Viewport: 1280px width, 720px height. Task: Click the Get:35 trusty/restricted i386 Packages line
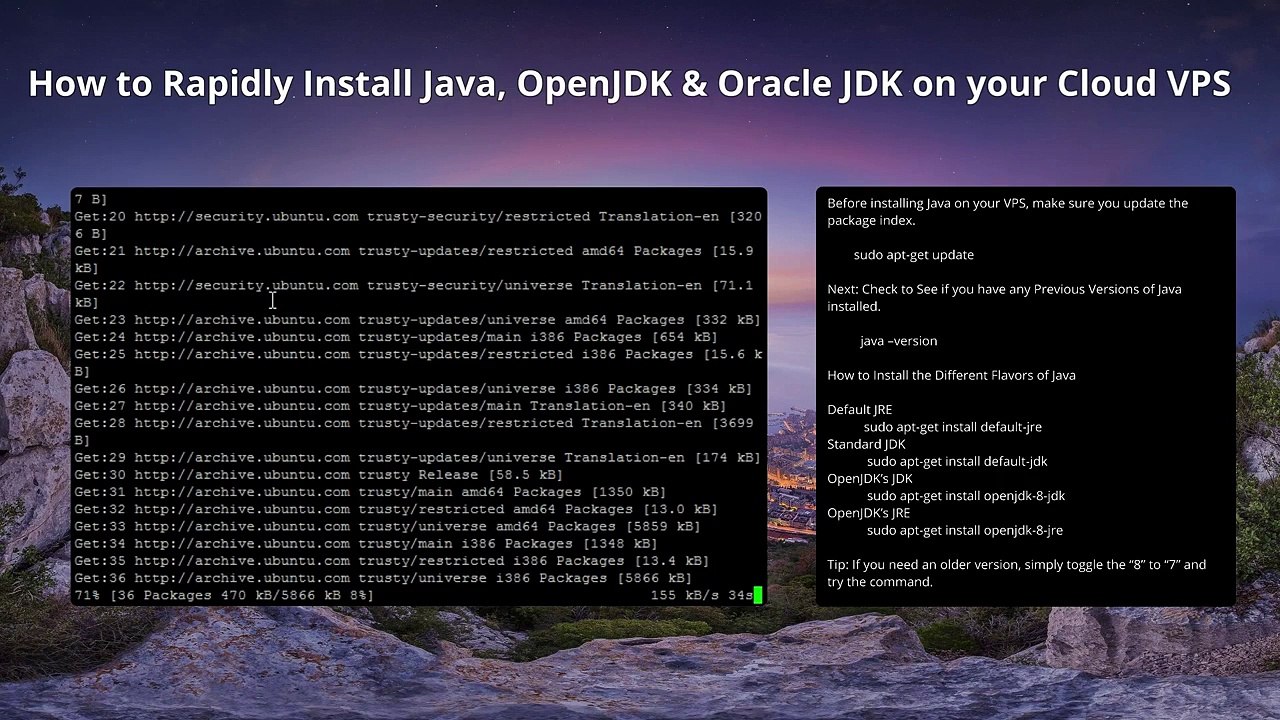(392, 560)
